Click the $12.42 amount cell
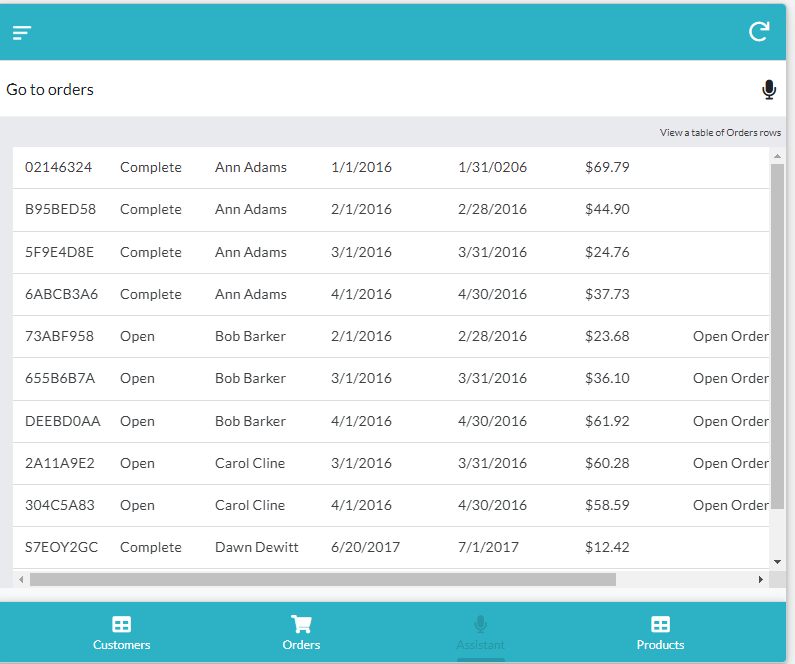 [607, 547]
